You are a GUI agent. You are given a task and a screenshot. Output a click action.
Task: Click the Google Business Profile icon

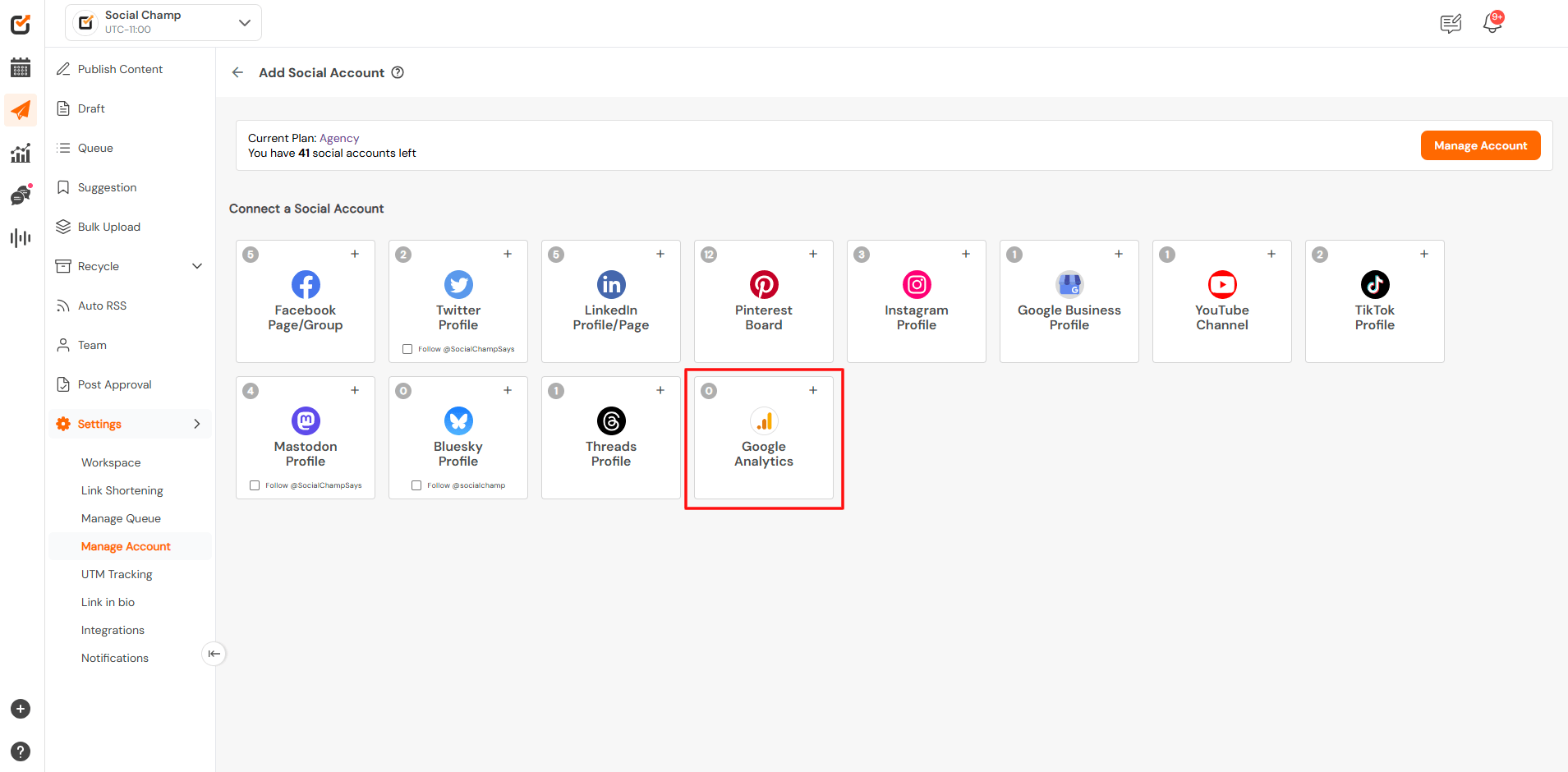click(x=1069, y=285)
